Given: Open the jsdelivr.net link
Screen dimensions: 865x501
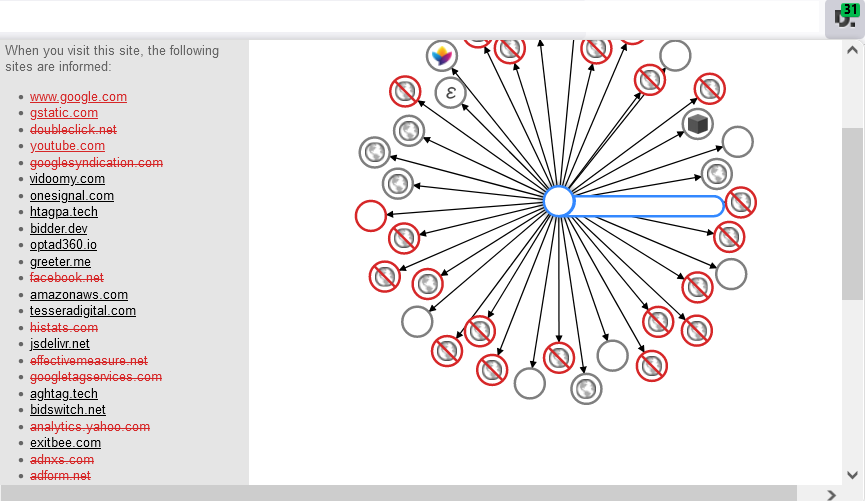Looking at the screenshot, I should [x=60, y=344].
